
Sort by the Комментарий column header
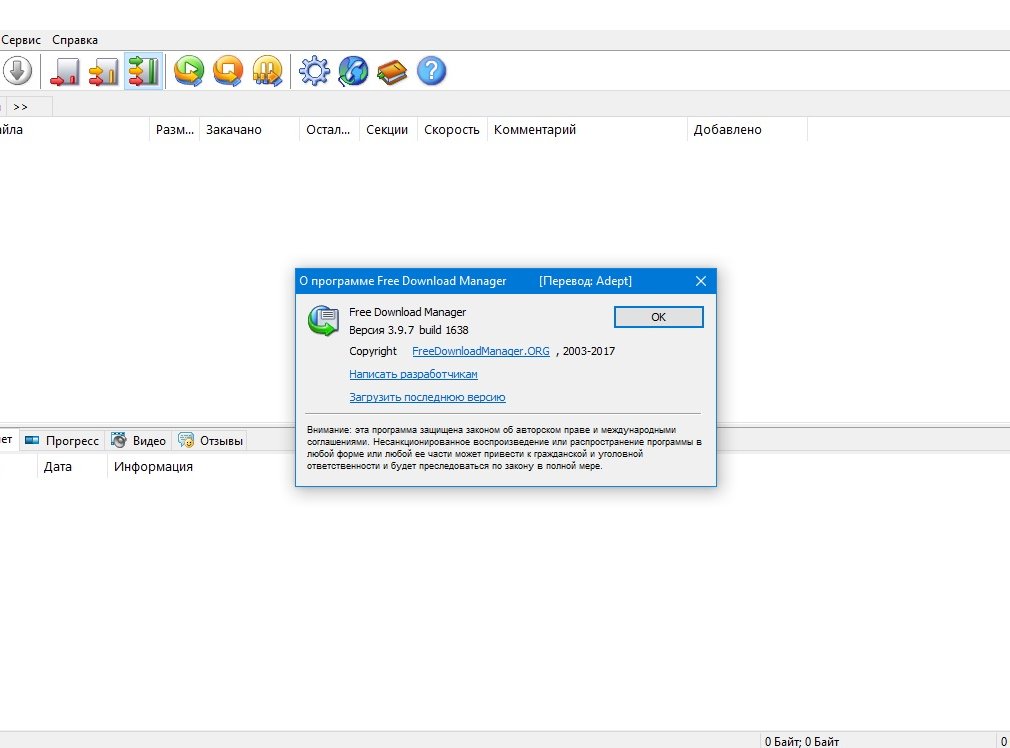click(587, 129)
